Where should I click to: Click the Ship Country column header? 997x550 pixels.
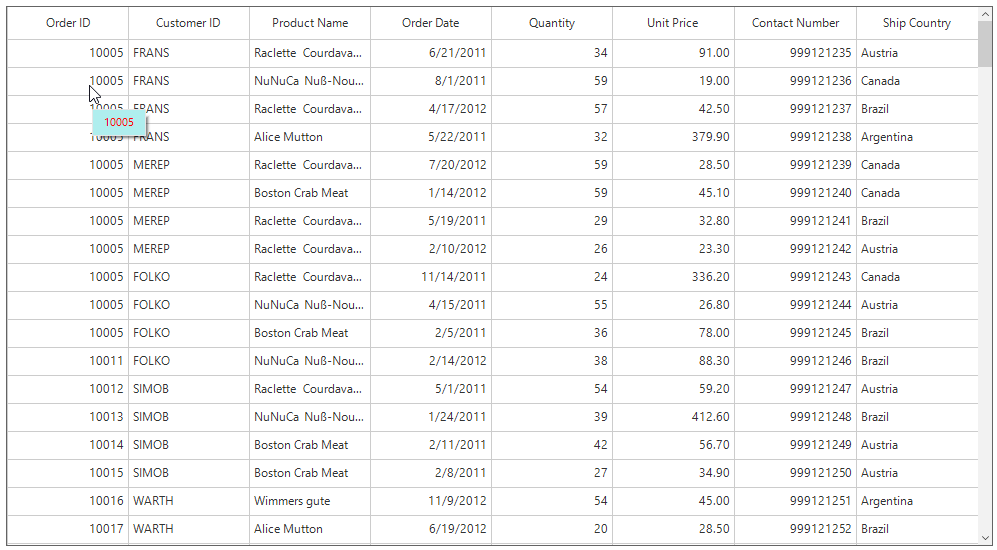[x=916, y=23]
